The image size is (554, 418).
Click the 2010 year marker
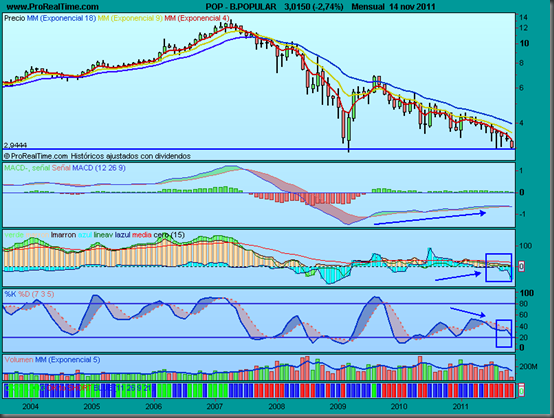[400, 406]
